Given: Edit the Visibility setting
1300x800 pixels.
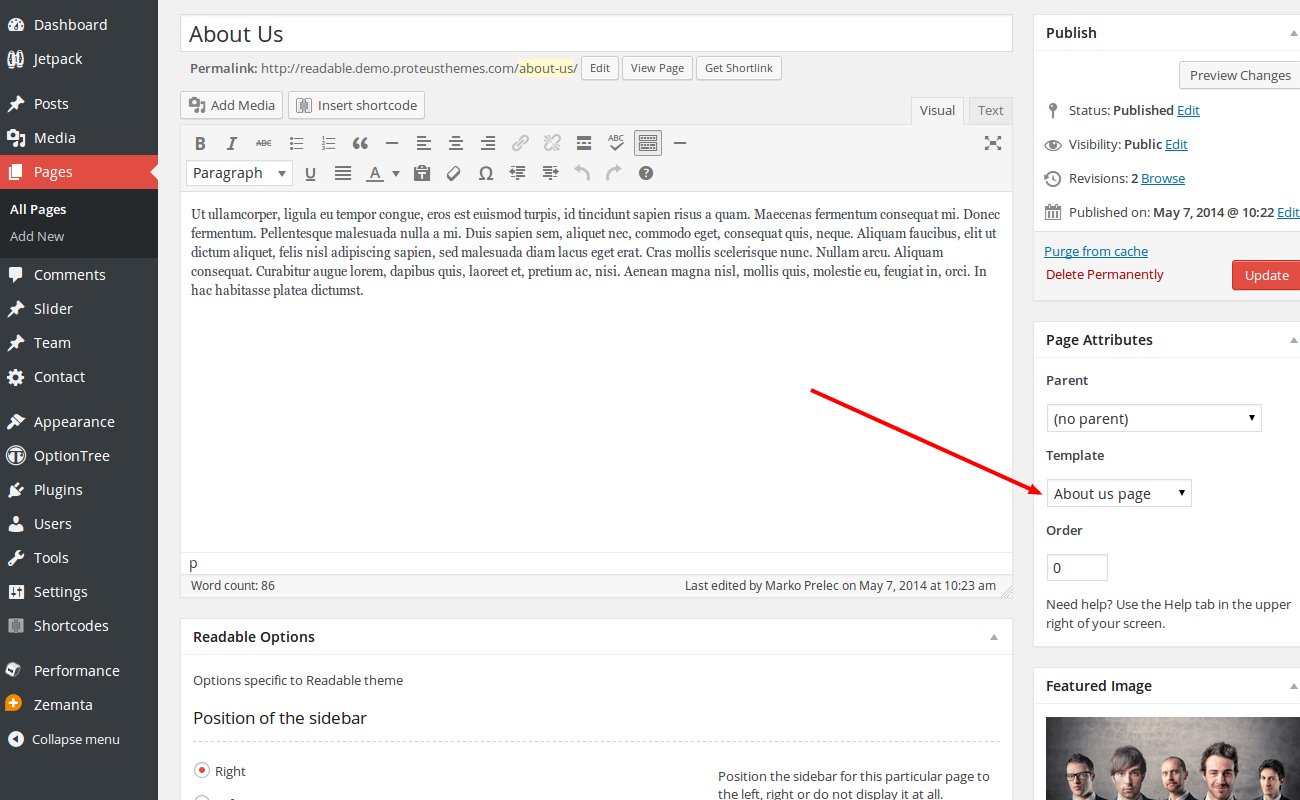Looking at the screenshot, I should 1177,144.
